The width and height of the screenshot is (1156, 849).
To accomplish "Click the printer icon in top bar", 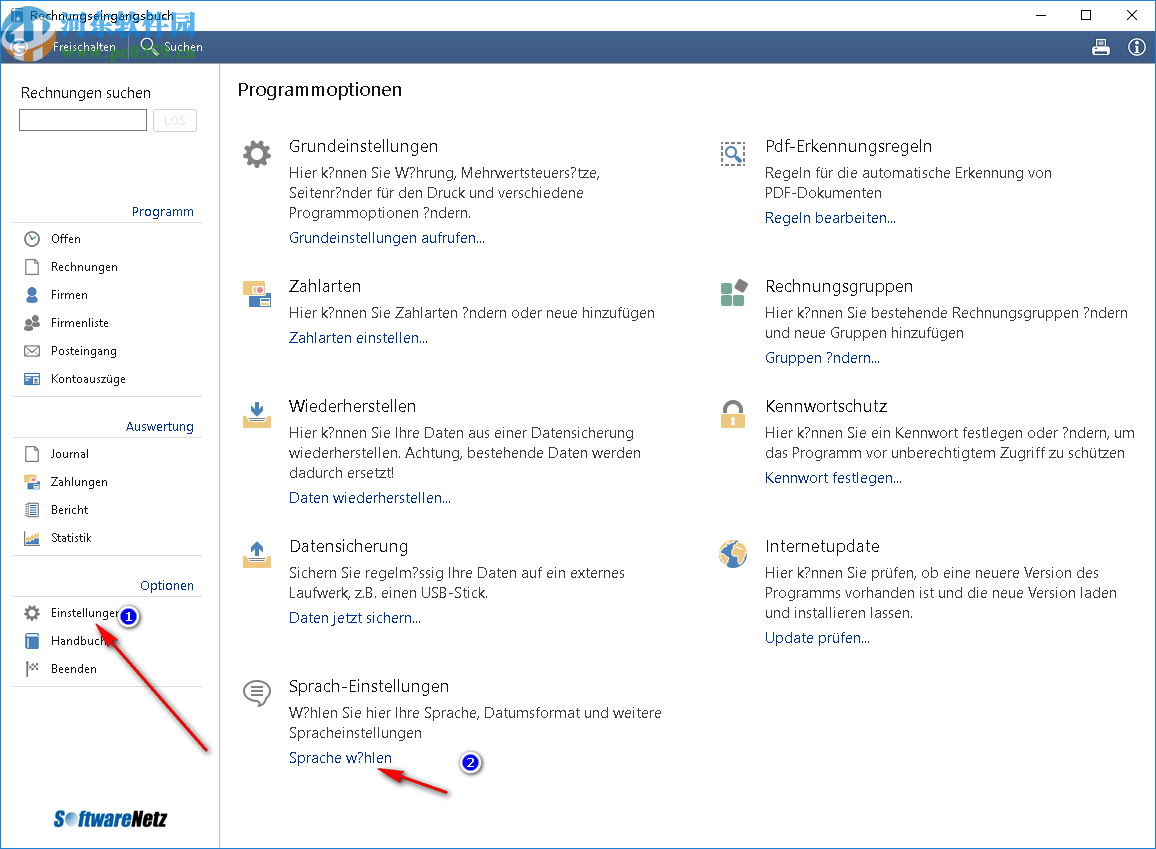I will point(1101,47).
